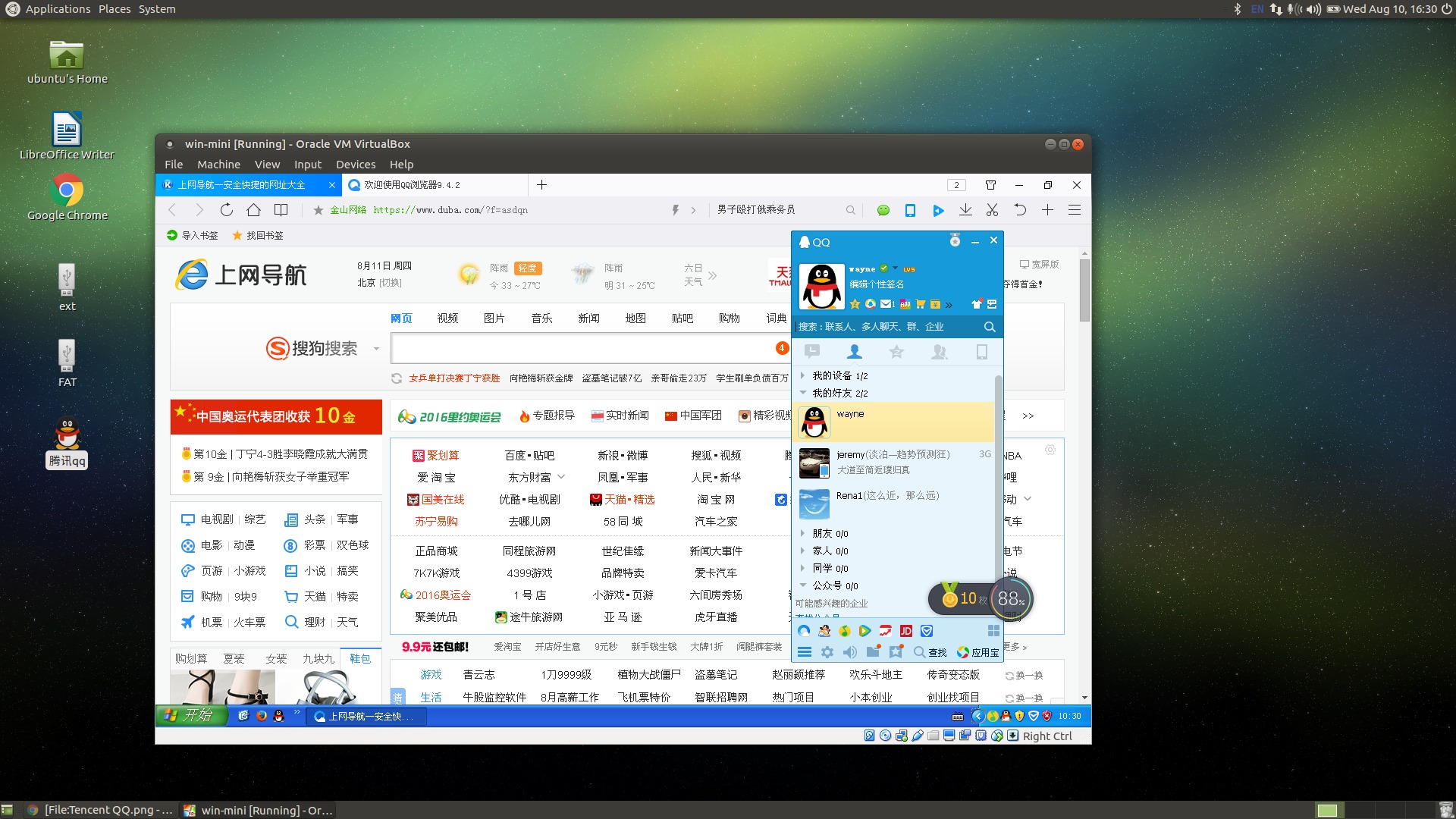Click XP 开始 start button

click(x=191, y=716)
